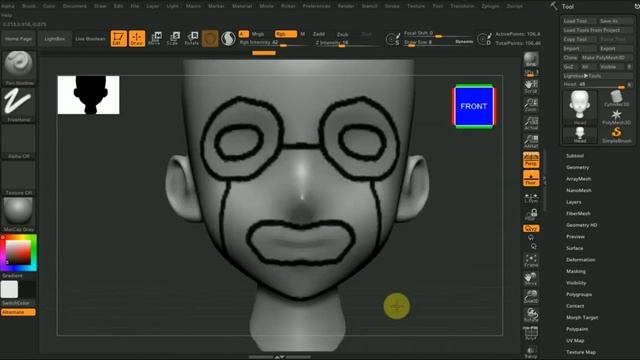Open the MatCap Gray material selector
Screen dimensions: 640x360
point(19,212)
